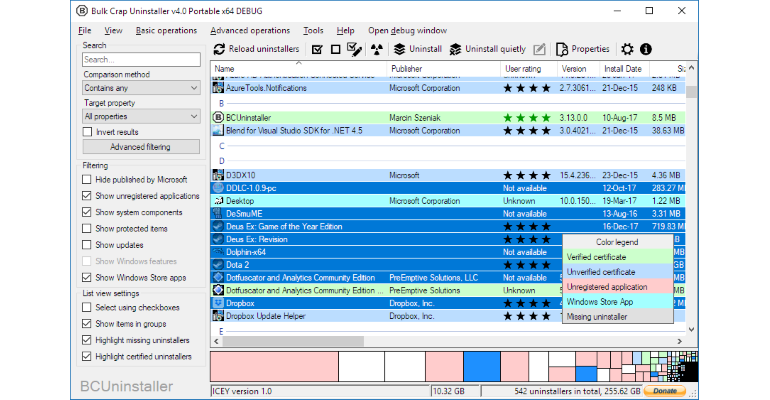The image size is (770, 400).
Task: Collapse the B group header
Action: click(221, 104)
